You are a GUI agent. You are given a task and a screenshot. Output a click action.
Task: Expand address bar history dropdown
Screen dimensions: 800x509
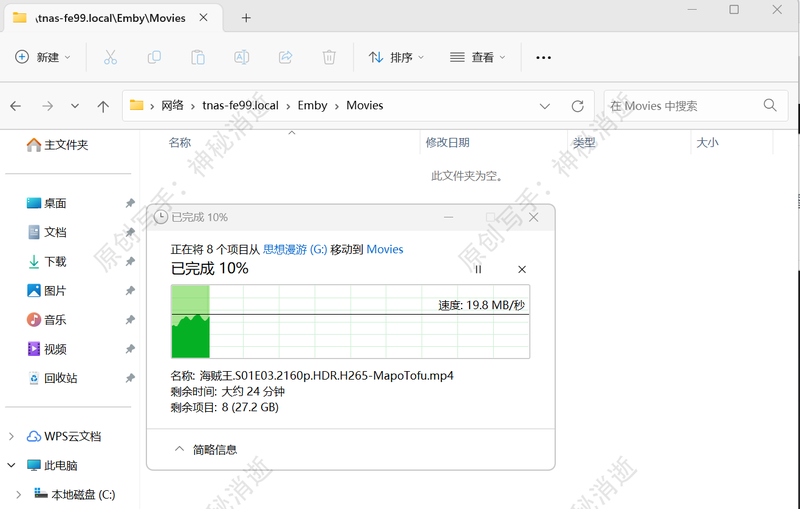(x=545, y=106)
